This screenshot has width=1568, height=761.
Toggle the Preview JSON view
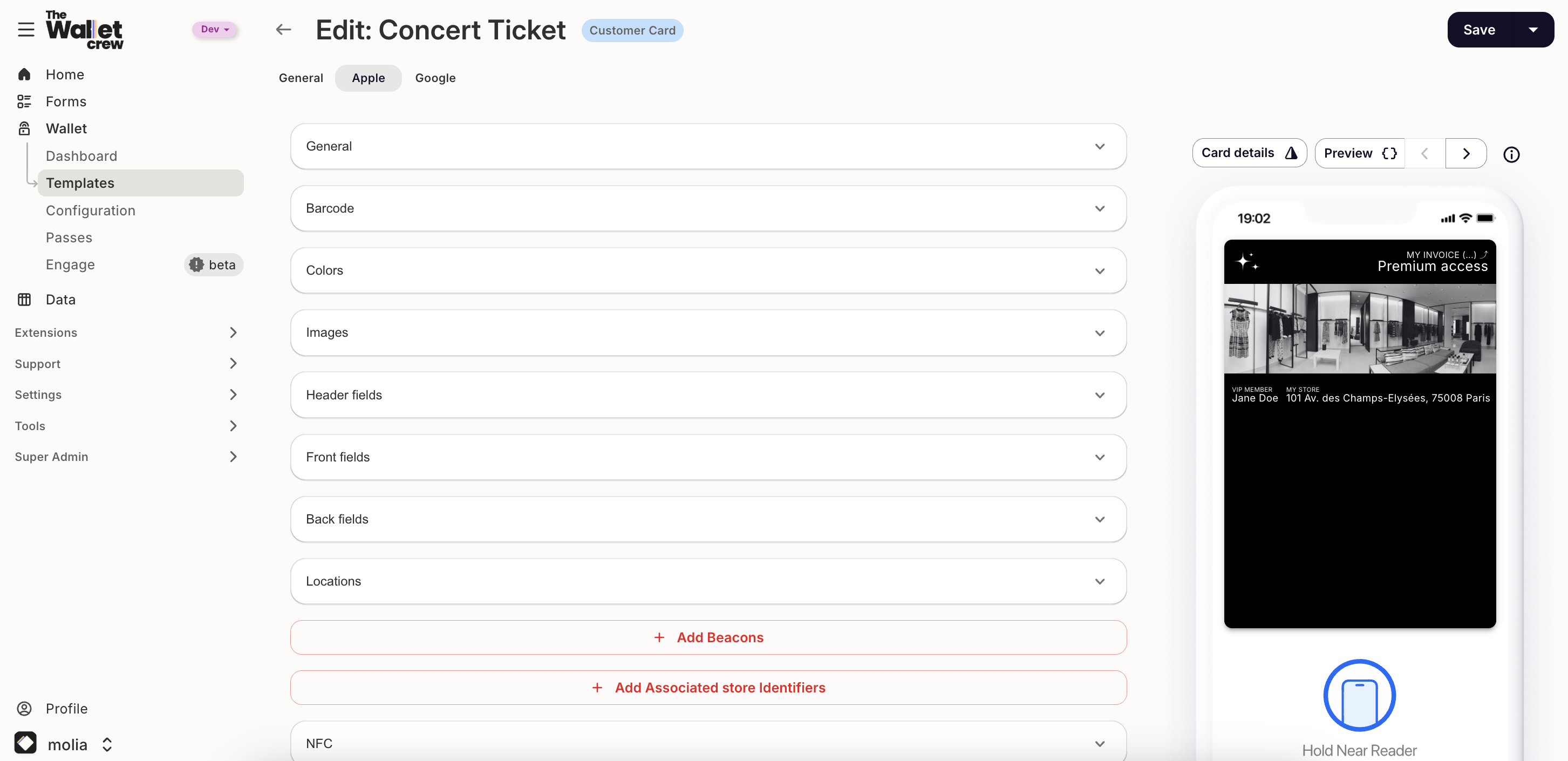pyautogui.click(x=1359, y=153)
